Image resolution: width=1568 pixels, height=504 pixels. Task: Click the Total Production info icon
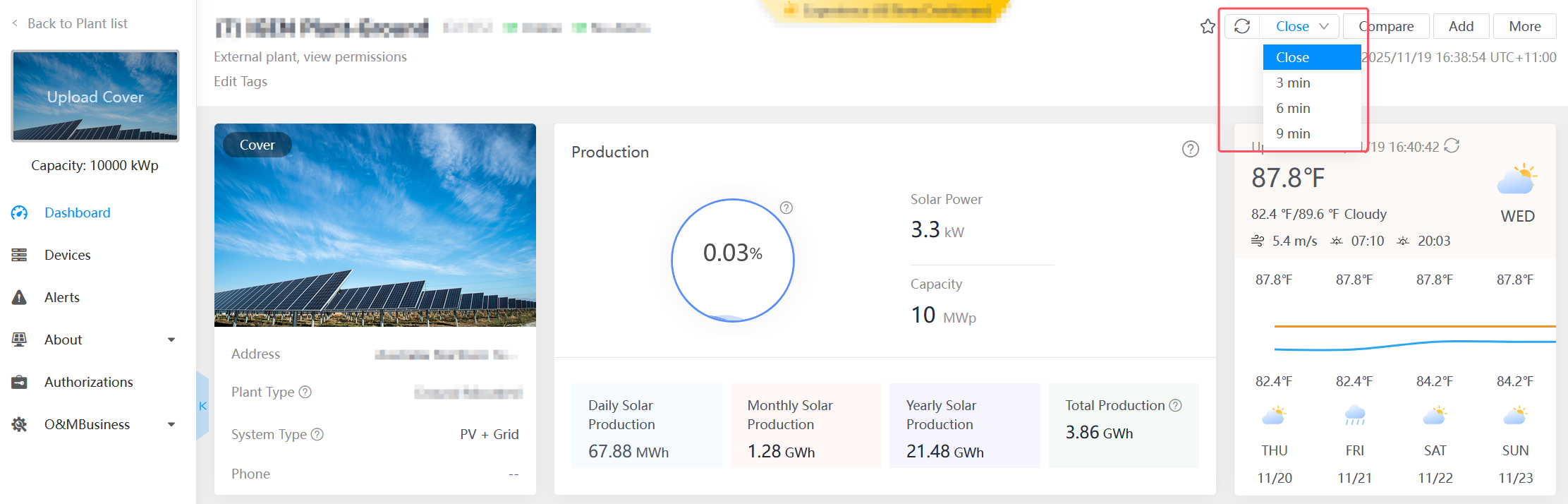(1175, 405)
